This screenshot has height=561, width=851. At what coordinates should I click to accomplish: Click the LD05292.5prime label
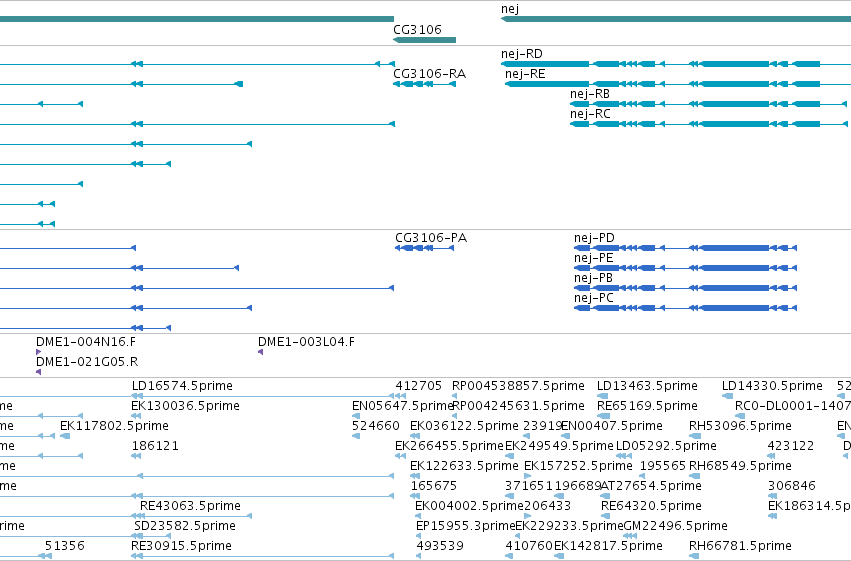tap(666, 446)
